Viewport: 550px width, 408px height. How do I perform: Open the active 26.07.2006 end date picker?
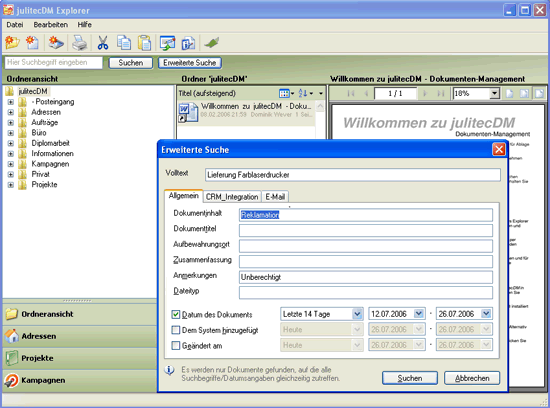(486, 313)
